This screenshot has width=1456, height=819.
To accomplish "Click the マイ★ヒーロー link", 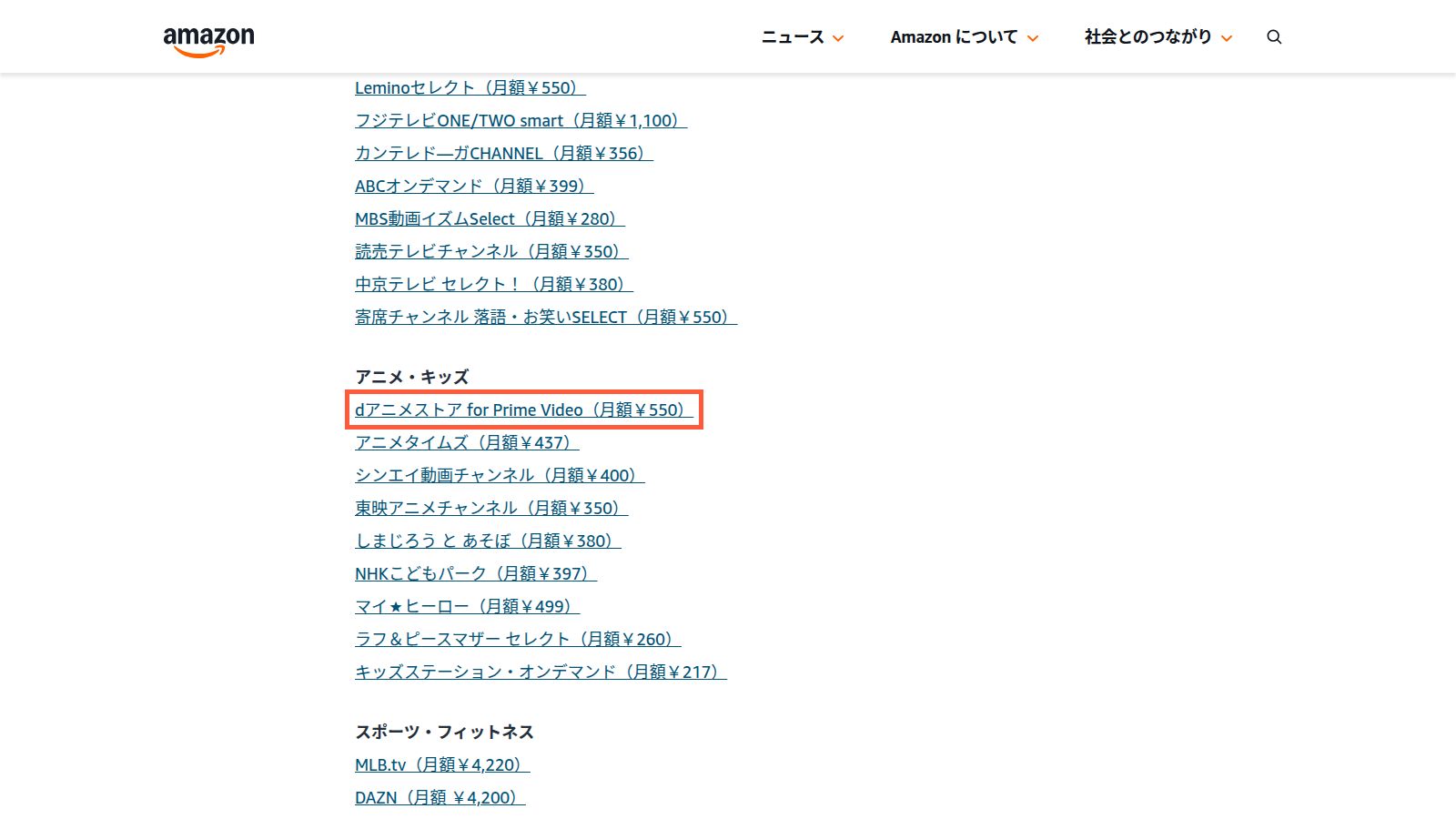I will (x=467, y=606).
